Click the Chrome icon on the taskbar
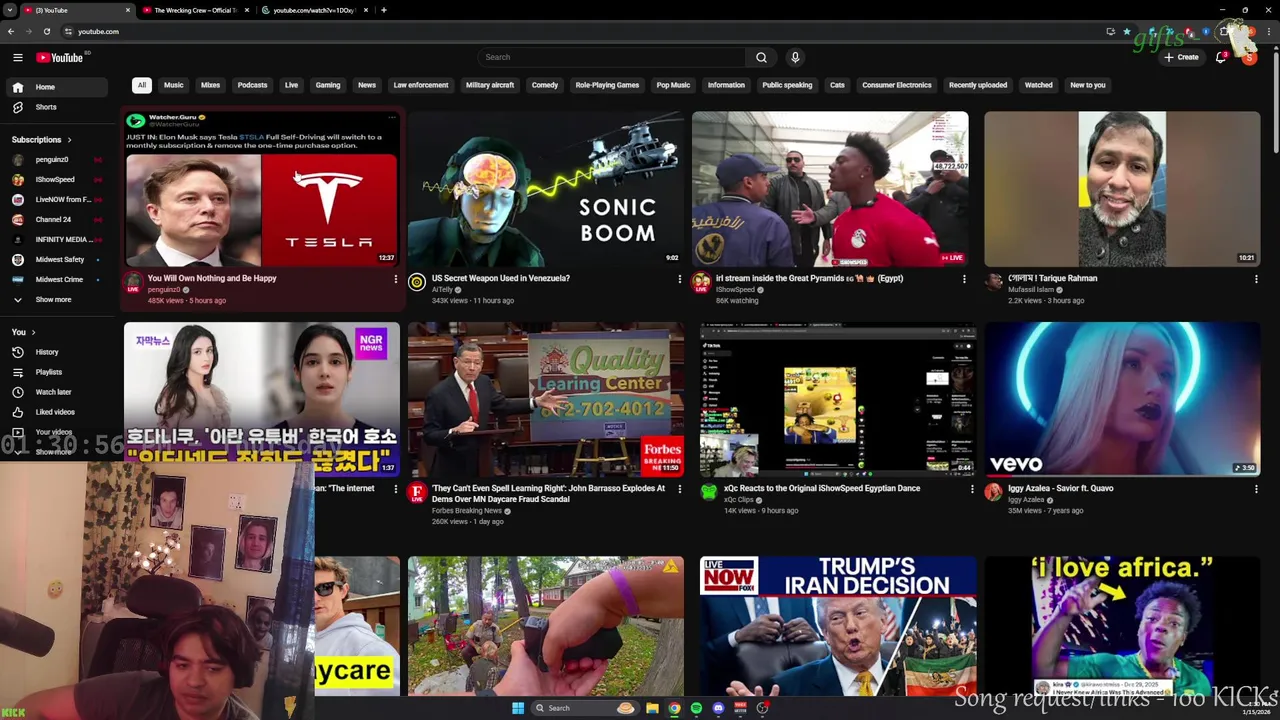The width and height of the screenshot is (1280, 720). click(674, 708)
